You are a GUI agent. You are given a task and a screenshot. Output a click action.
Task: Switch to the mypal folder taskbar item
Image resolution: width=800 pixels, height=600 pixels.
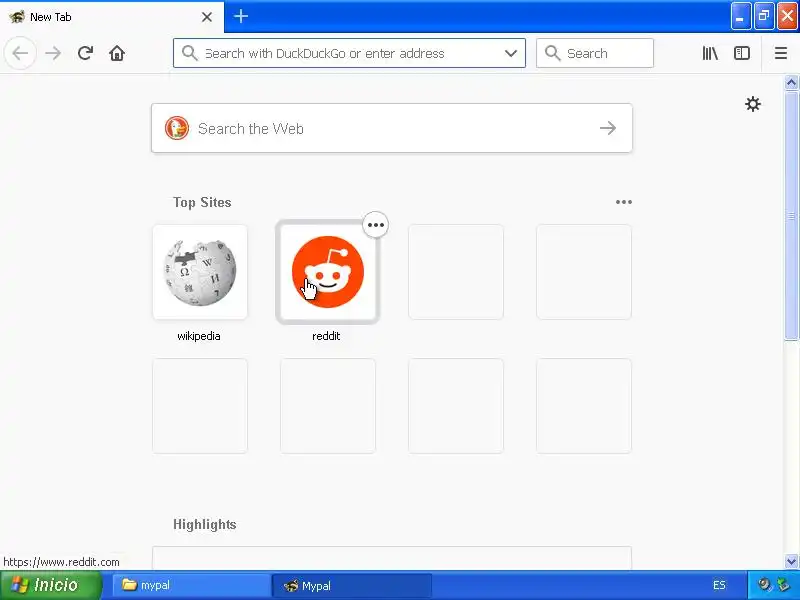click(x=191, y=585)
